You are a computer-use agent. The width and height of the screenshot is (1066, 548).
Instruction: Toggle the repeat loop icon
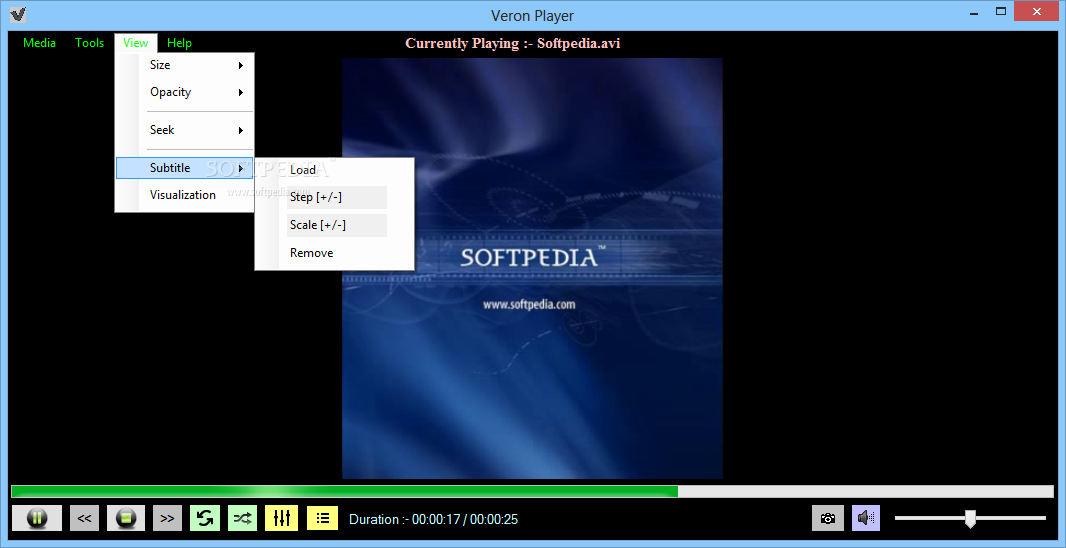(205, 518)
